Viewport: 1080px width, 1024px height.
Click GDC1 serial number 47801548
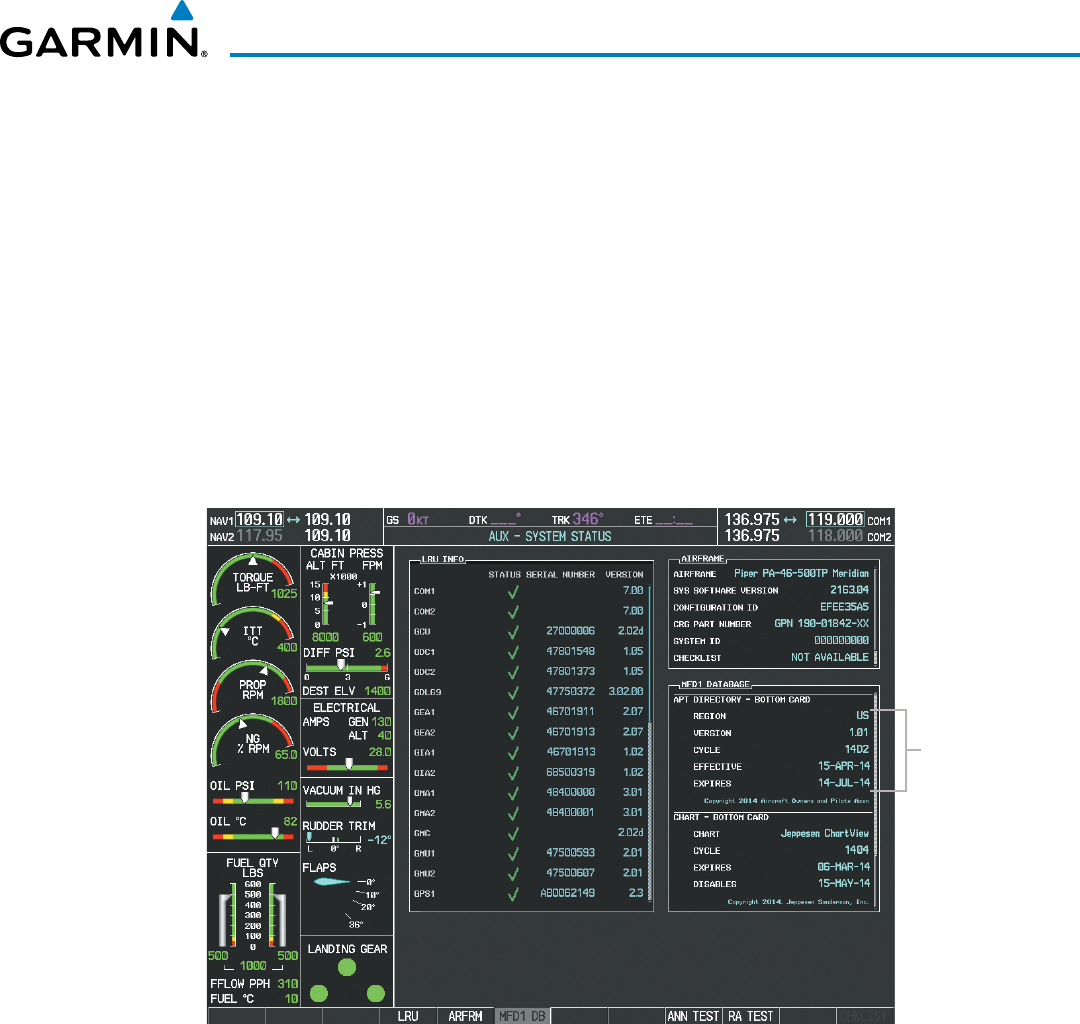tap(570, 651)
